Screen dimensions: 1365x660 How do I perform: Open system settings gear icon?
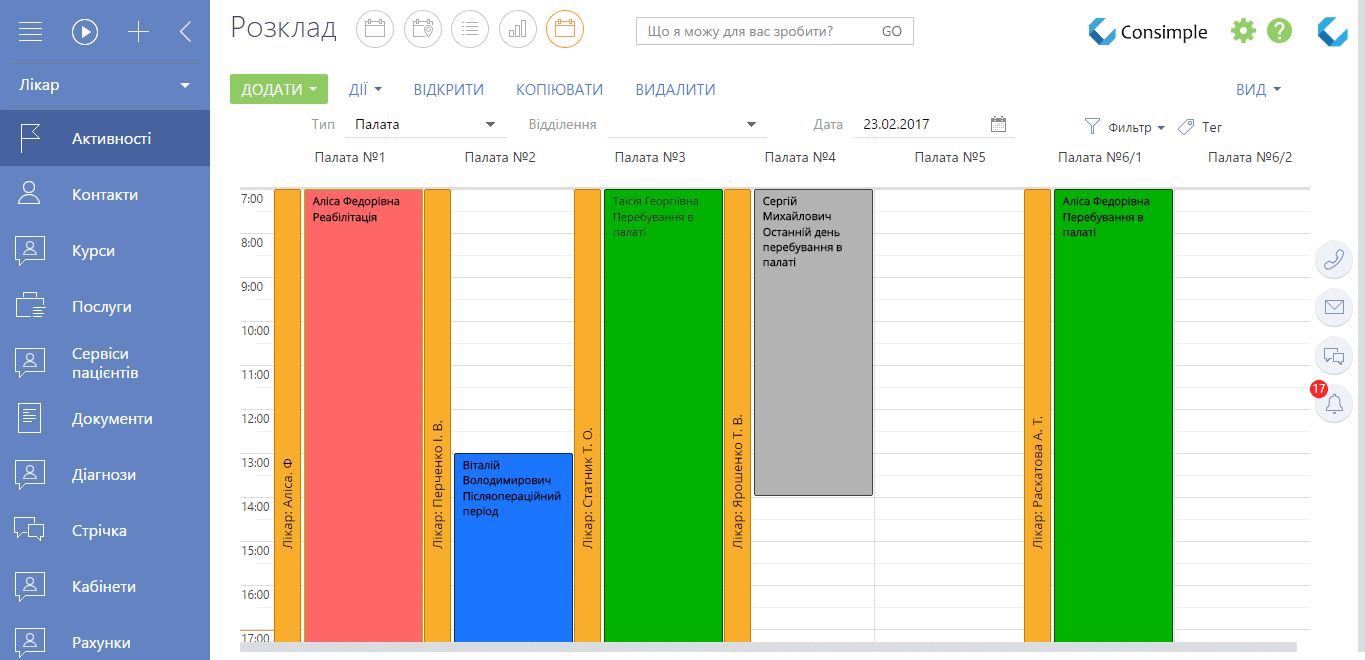click(1243, 30)
